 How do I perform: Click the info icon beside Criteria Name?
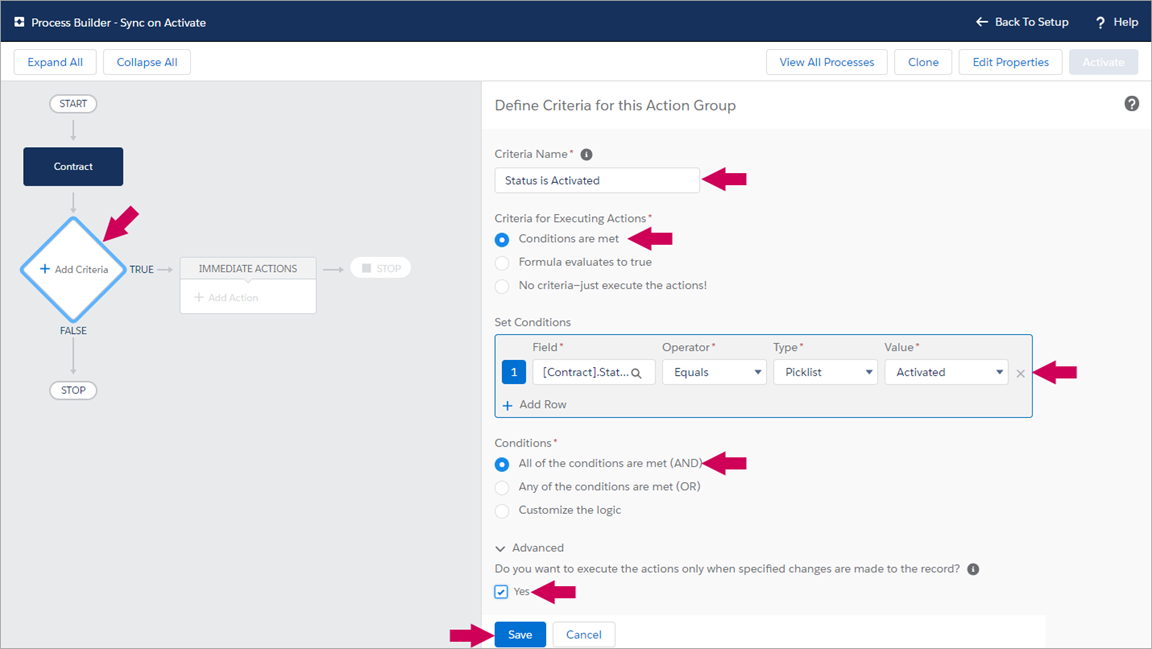[586, 155]
